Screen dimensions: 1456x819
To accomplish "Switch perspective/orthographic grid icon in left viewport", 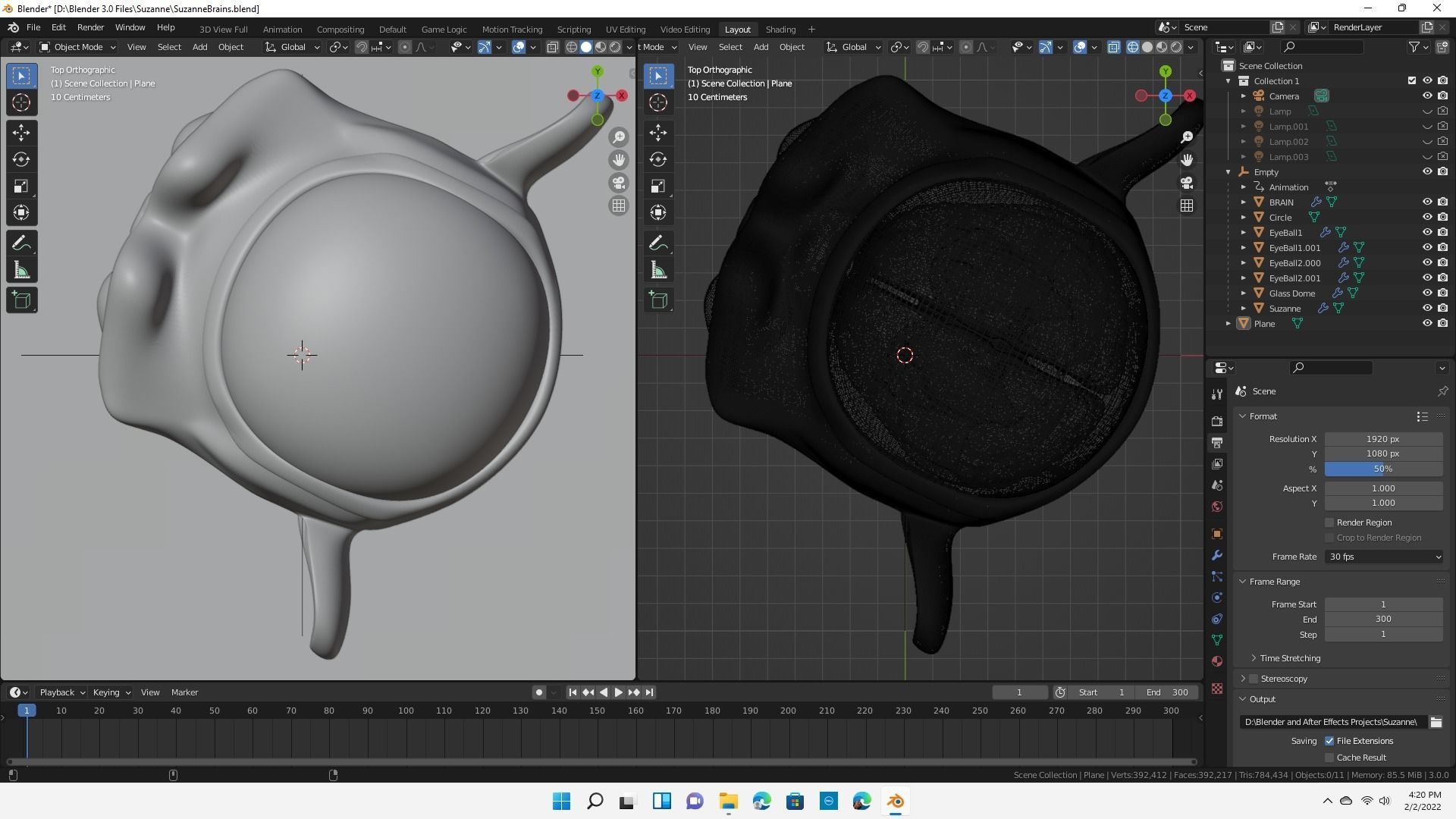I will tap(619, 206).
